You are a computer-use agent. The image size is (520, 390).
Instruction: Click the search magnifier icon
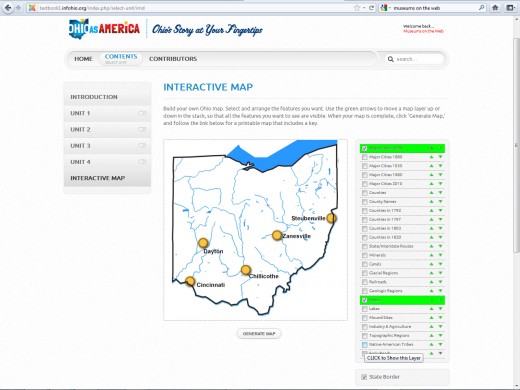[x=391, y=59]
